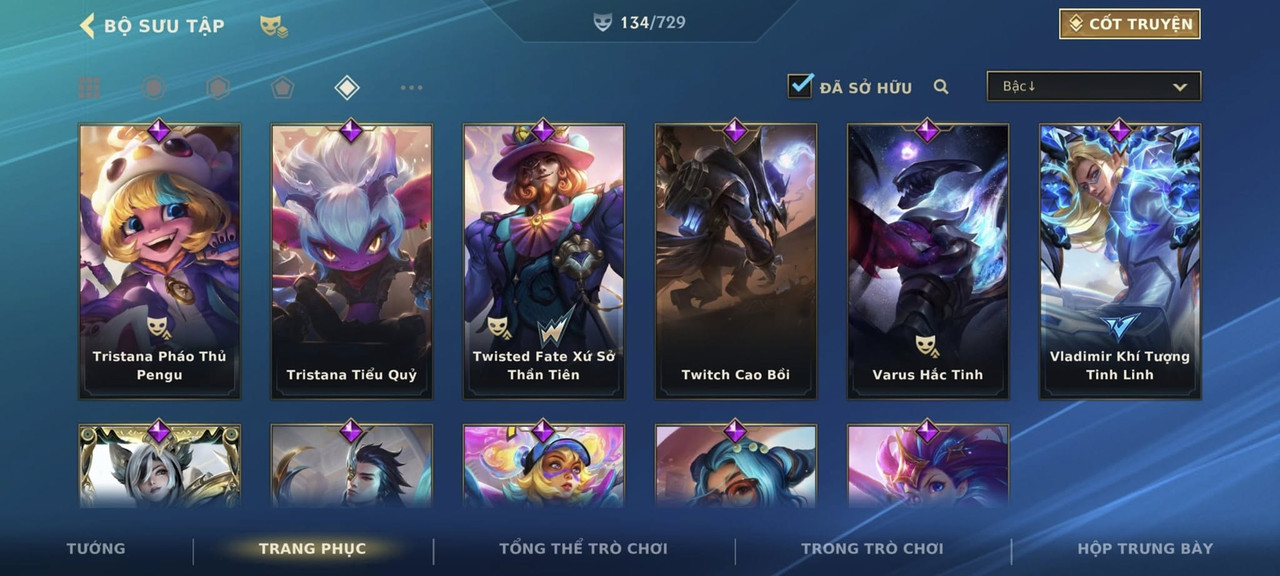The height and width of the screenshot is (576, 1280).
Task: Select the hexagon rarity filter icon
Action: point(218,88)
